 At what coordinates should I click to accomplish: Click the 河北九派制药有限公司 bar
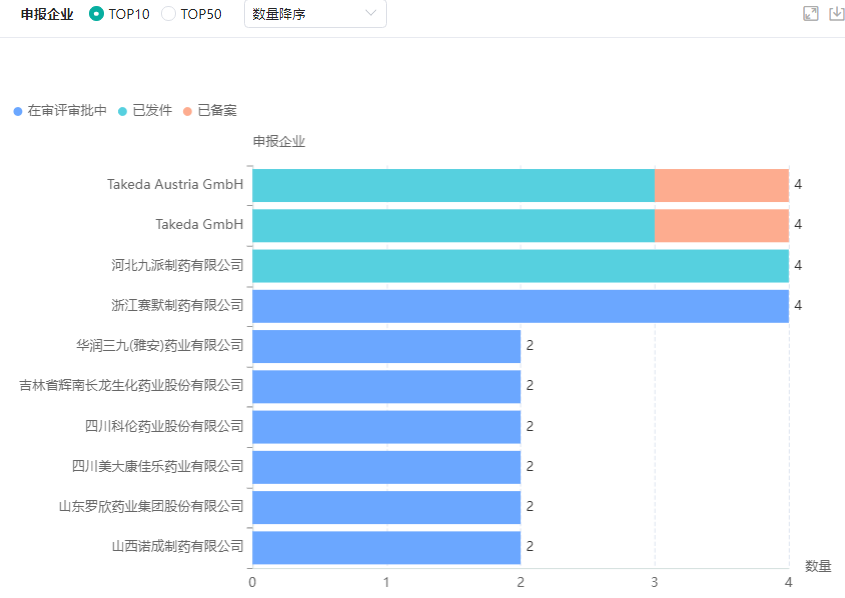pyautogui.click(x=520, y=265)
